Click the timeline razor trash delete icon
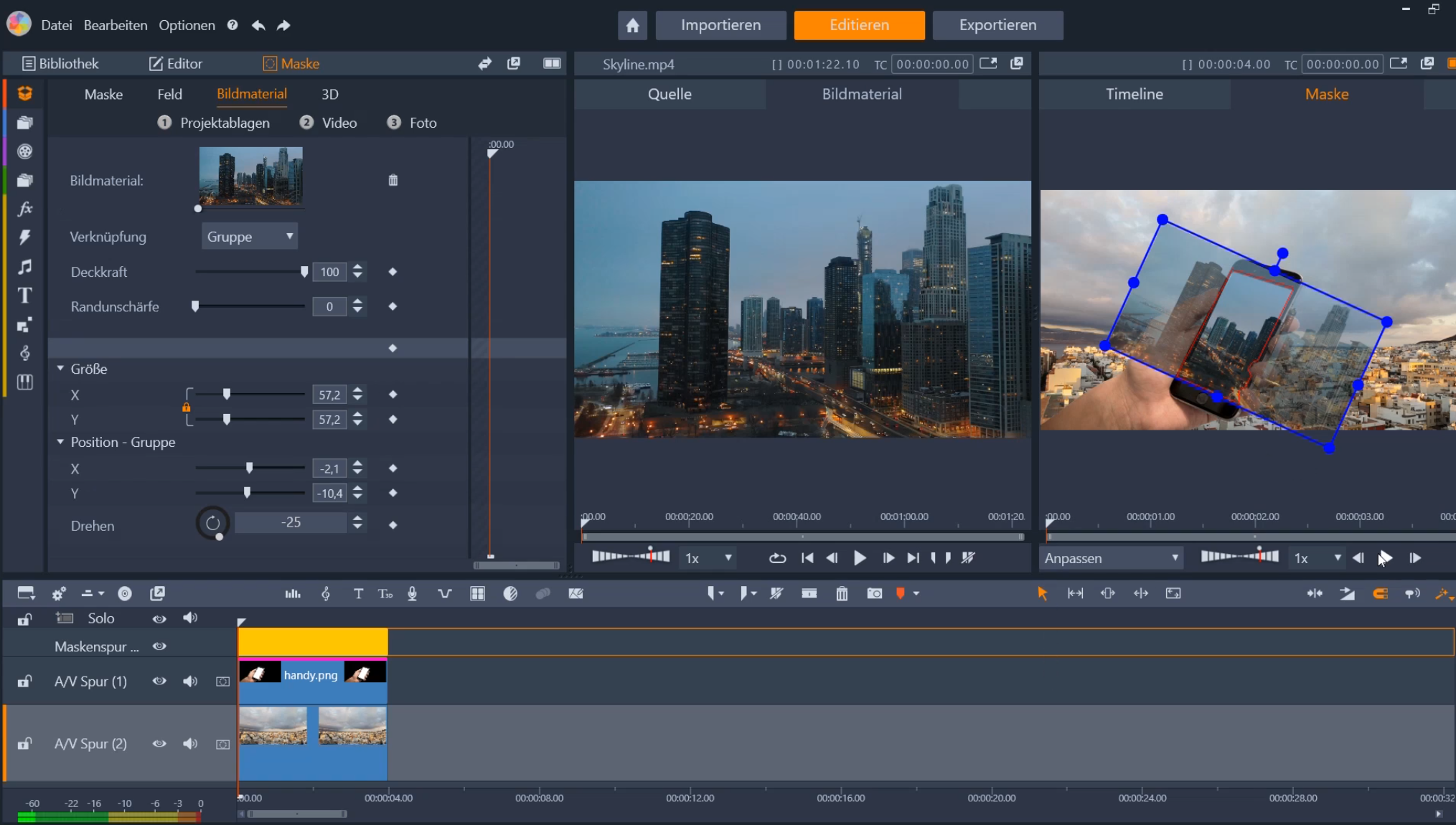The width and height of the screenshot is (1456, 825). [x=842, y=593]
